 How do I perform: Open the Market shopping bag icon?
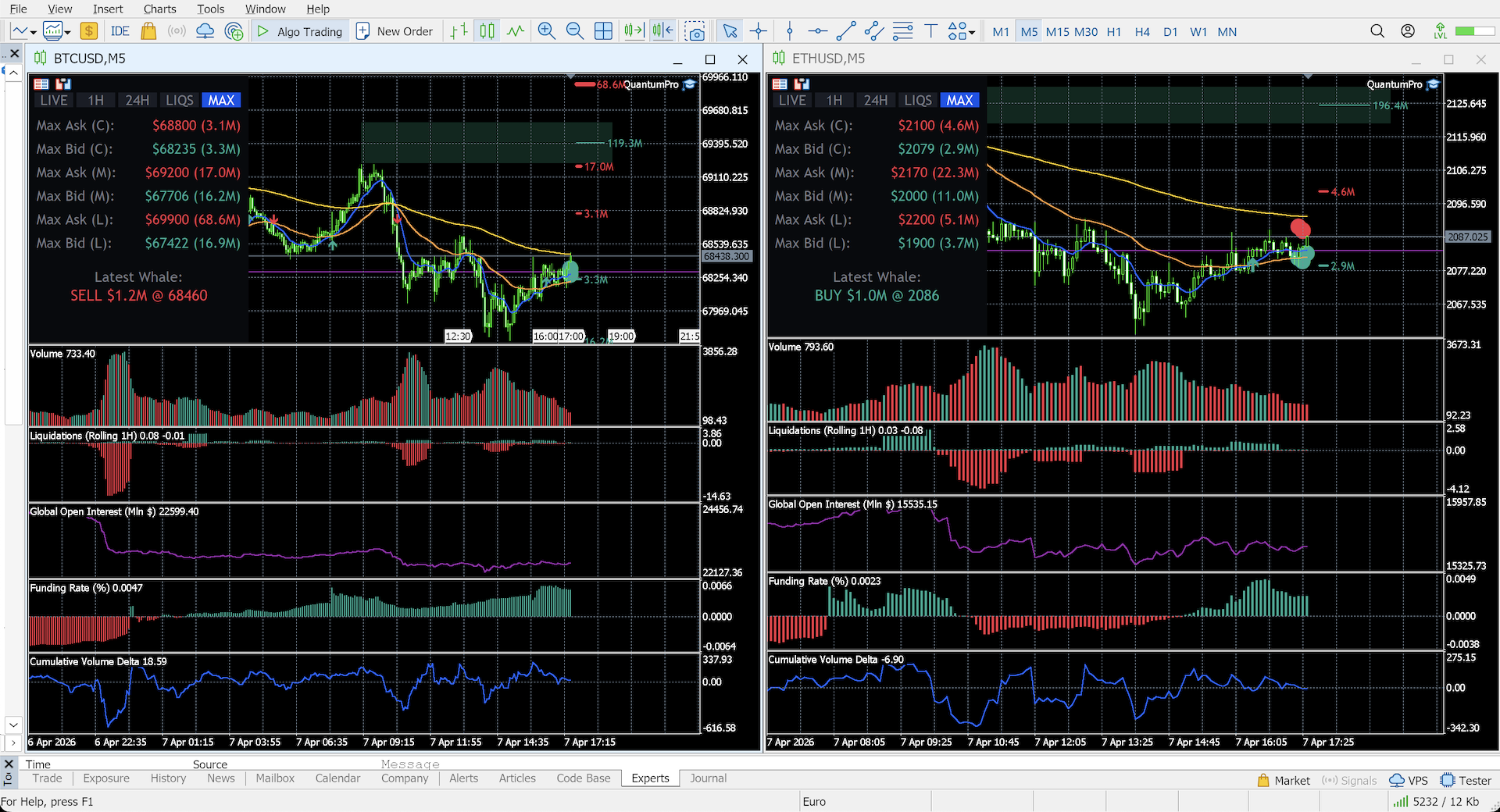[x=148, y=31]
